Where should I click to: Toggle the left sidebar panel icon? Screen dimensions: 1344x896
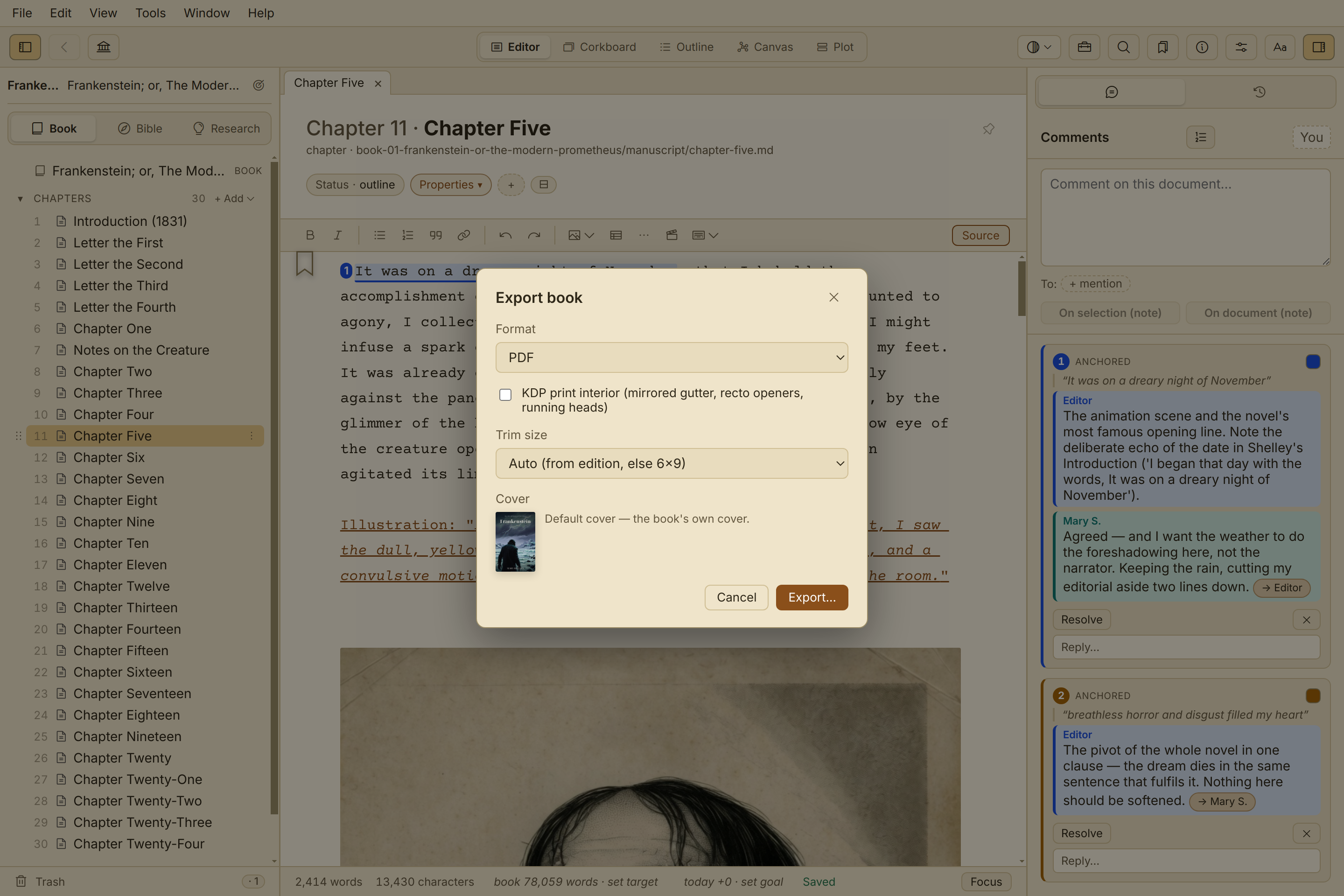(x=25, y=47)
